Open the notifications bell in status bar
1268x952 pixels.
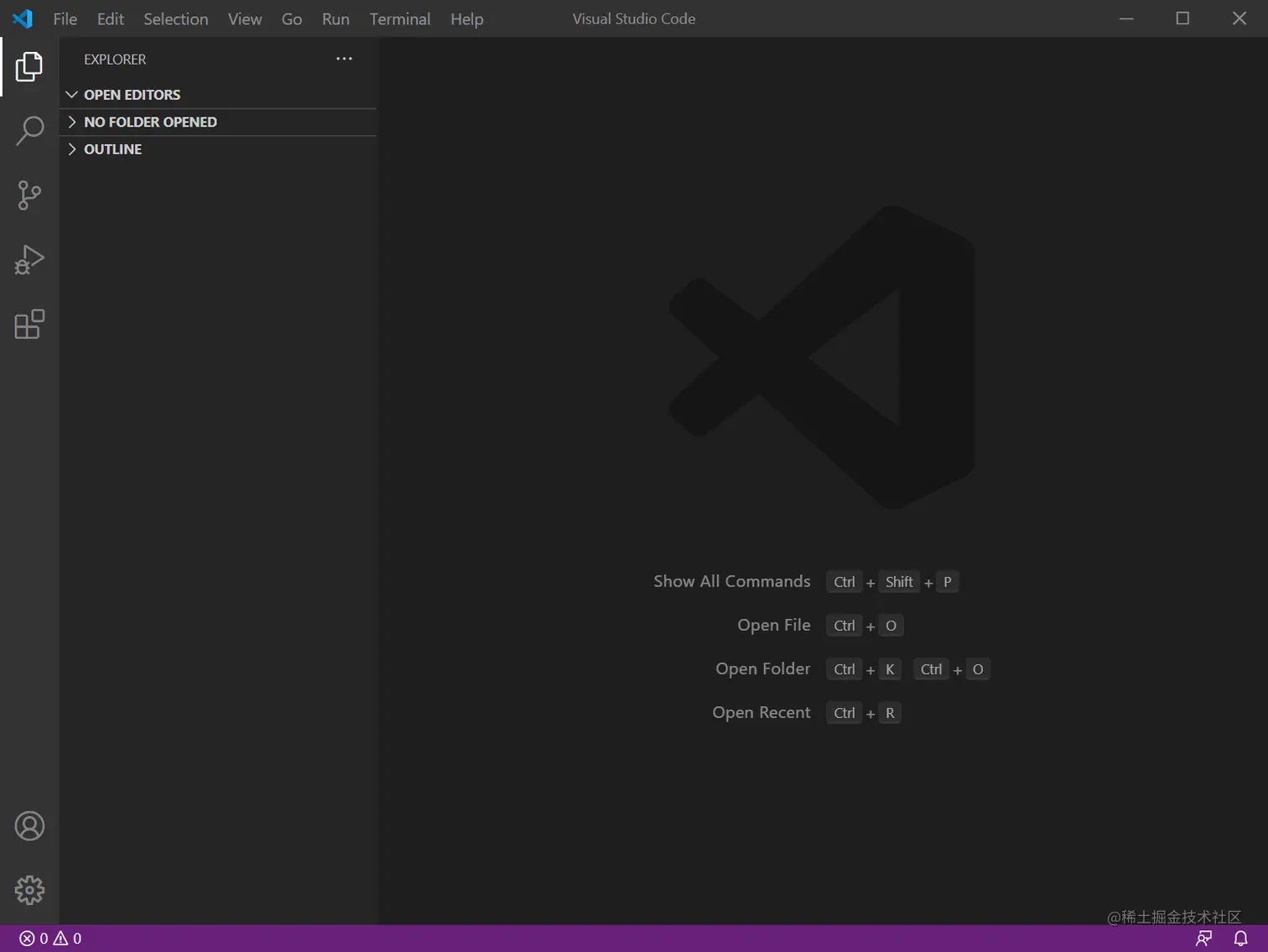click(x=1241, y=939)
